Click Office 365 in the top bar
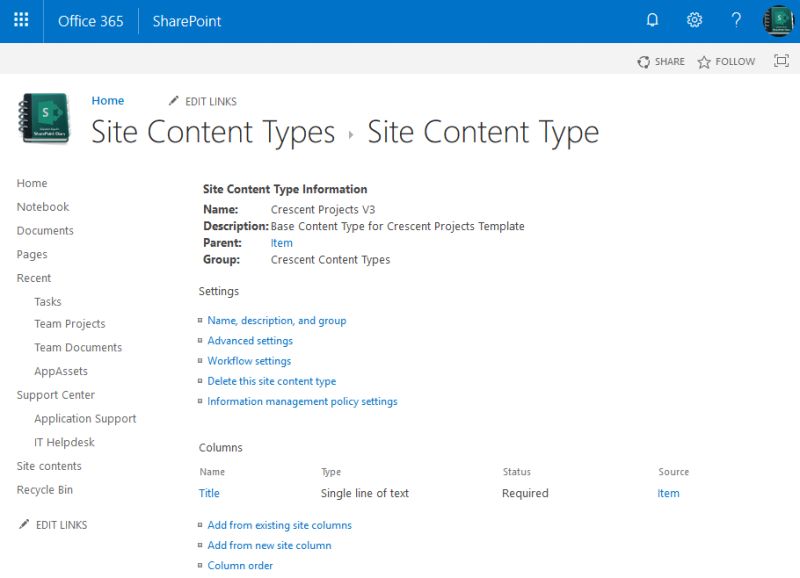This screenshot has height=578, width=800. click(x=92, y=20)
